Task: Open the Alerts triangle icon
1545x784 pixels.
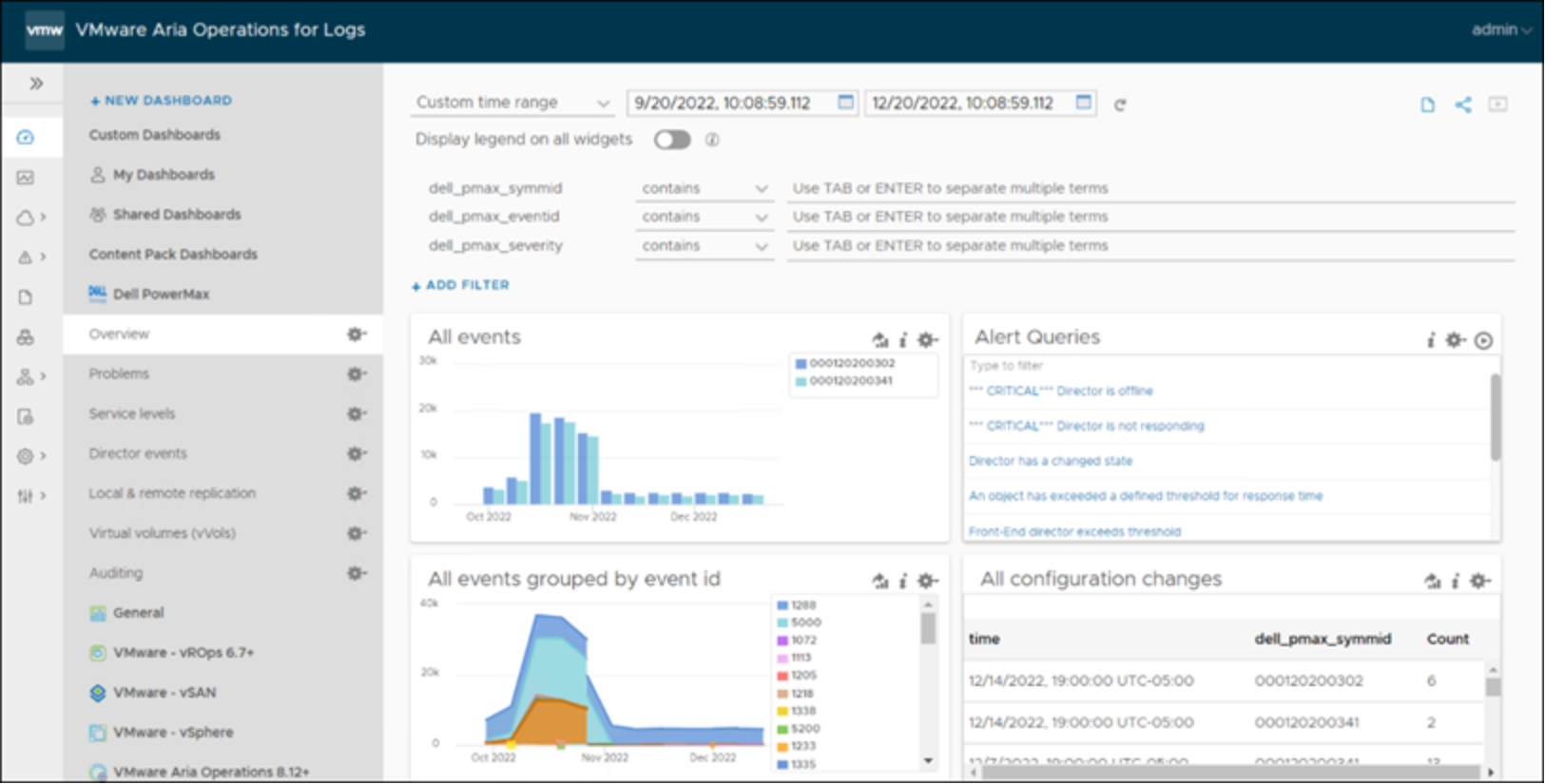Action: pyautogui.click(x=26, y=258)
